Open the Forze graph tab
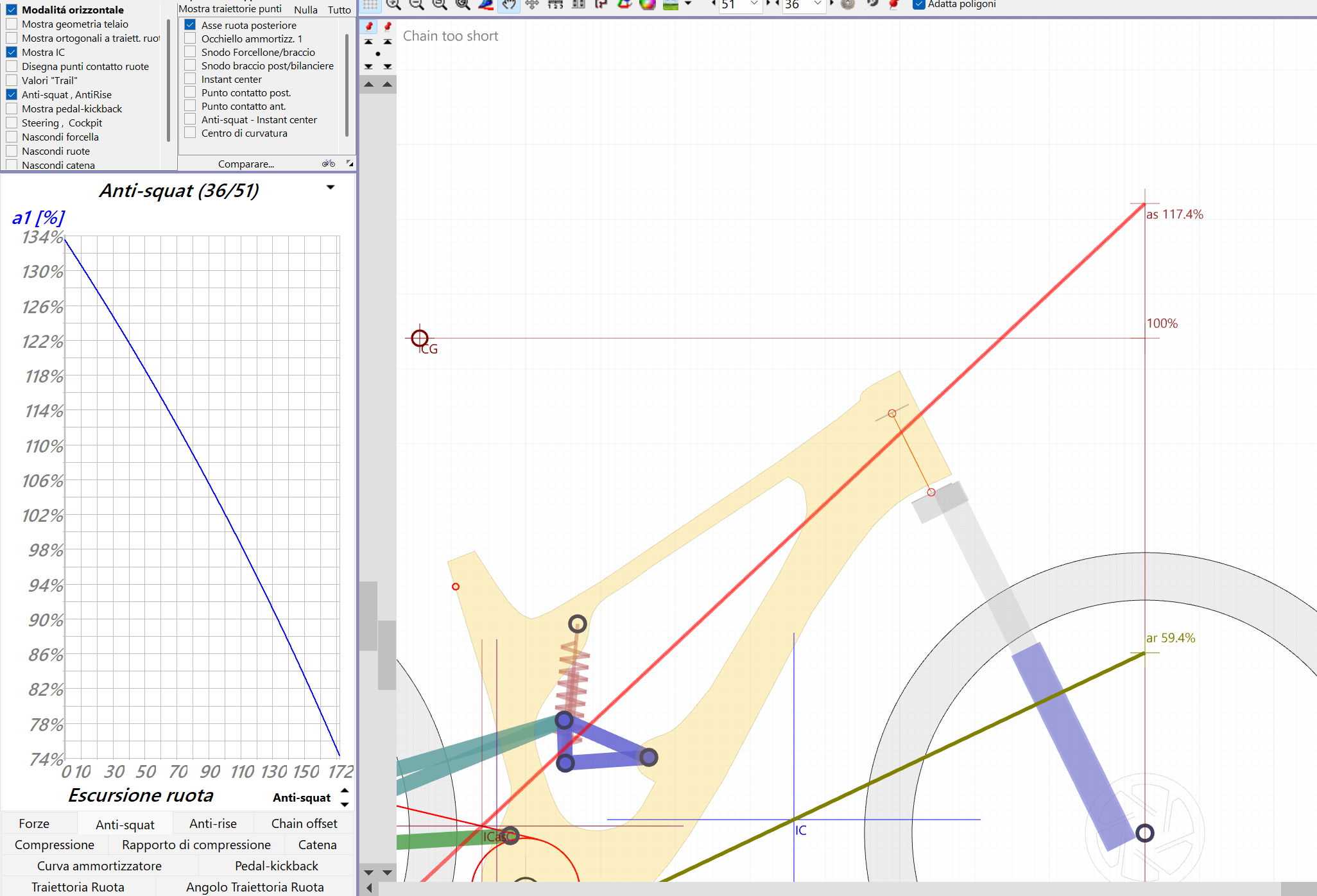Image resolution: width=1317 pixels, height=896 pixels. coord(34,823)
